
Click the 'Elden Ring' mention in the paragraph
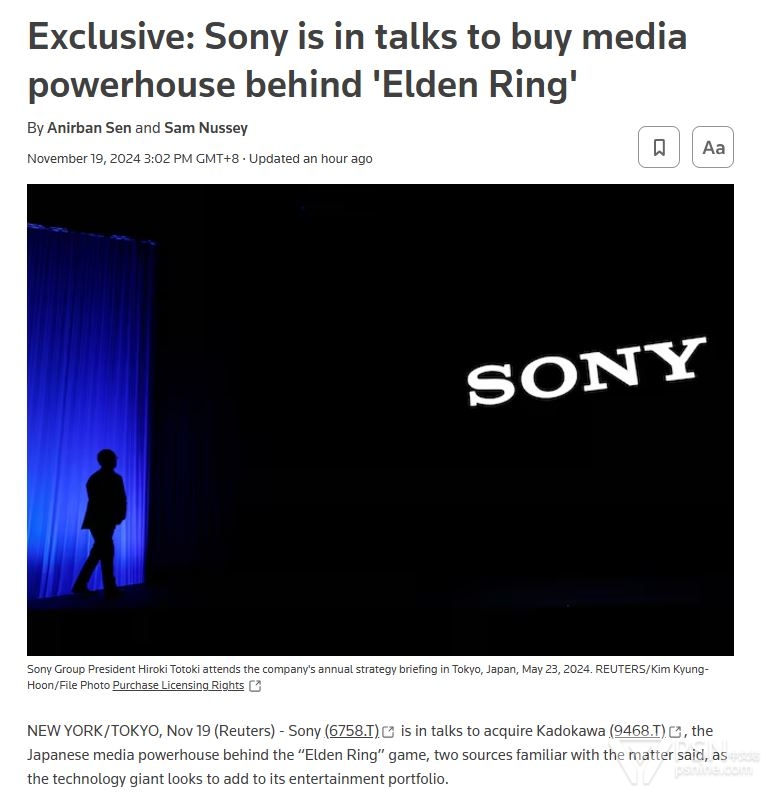pyautogui.click(x=343, y=755)
